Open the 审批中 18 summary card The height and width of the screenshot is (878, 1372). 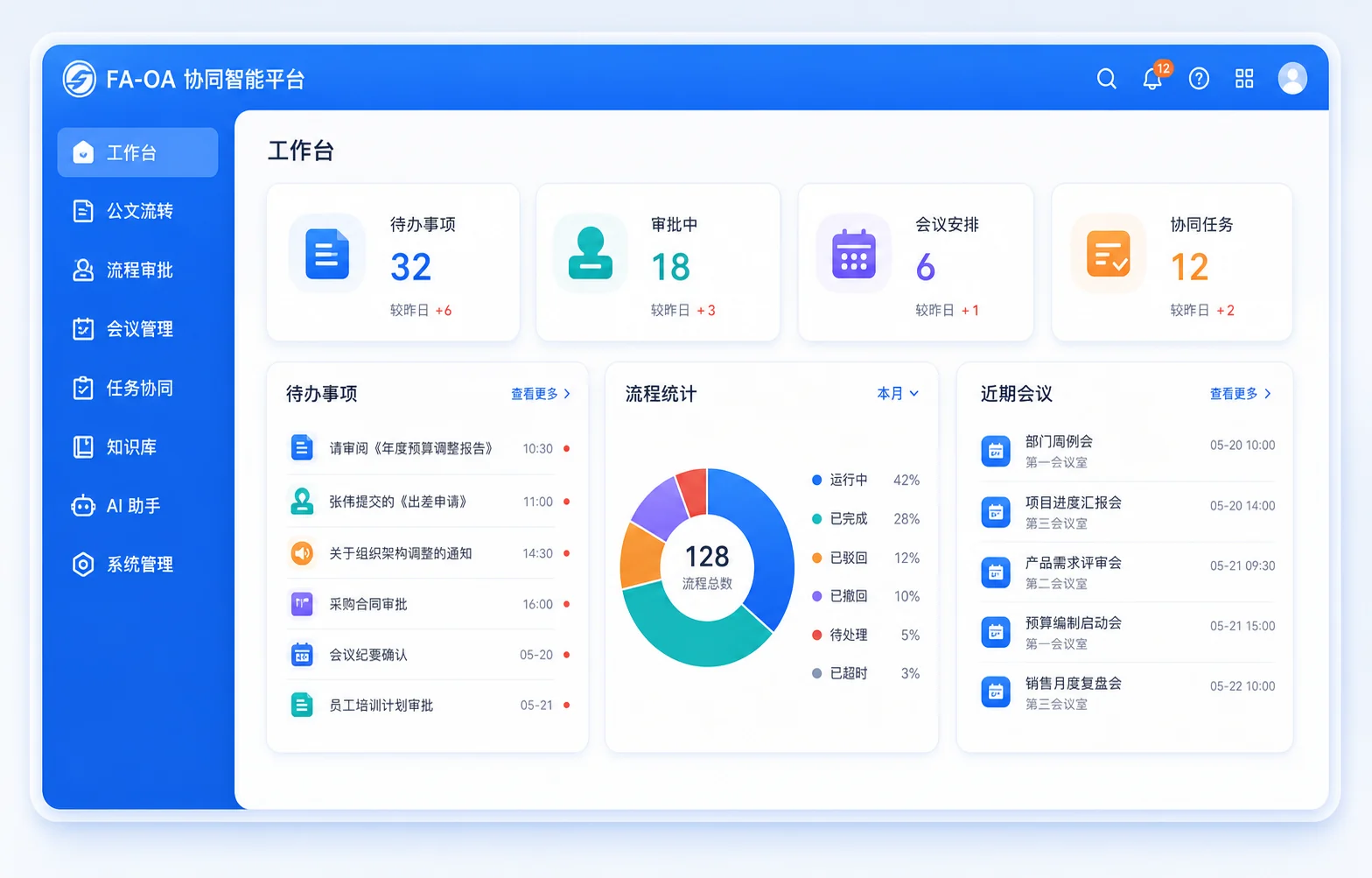[658, 262]
